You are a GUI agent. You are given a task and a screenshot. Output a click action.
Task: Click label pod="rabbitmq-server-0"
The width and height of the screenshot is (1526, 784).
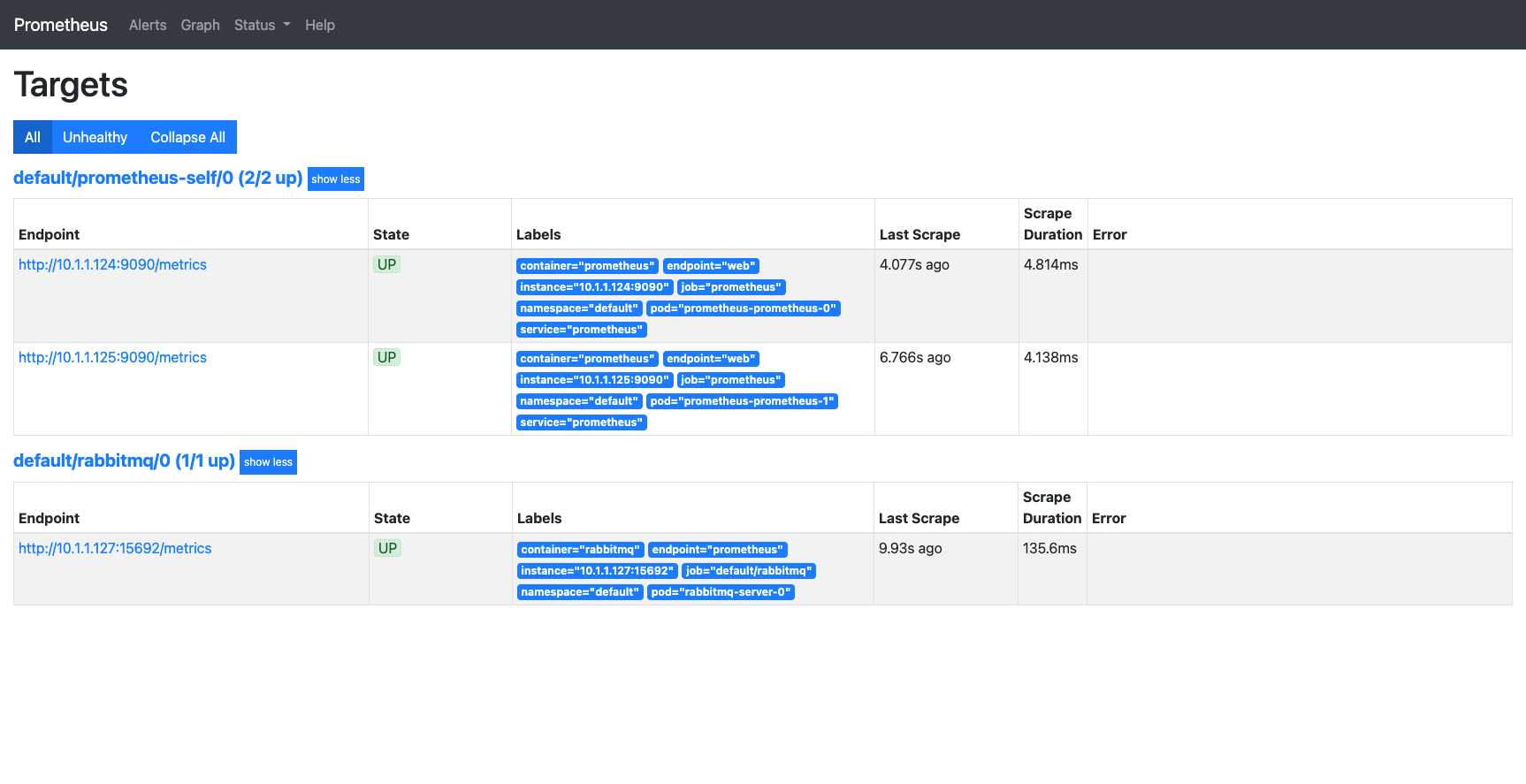click(721, 592)
